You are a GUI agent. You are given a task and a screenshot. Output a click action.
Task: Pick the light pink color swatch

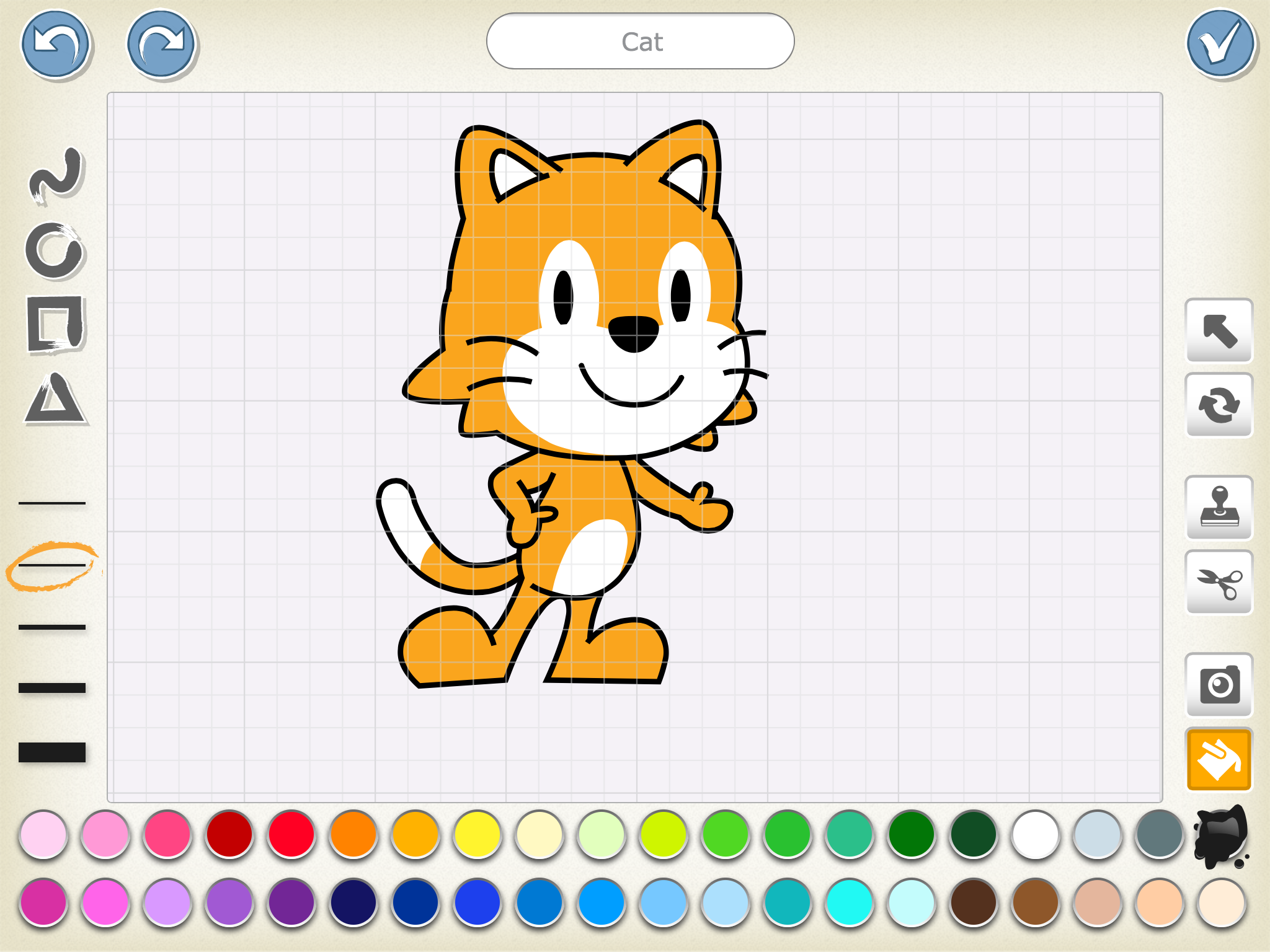pyautogui.click(x=43, y=834)
